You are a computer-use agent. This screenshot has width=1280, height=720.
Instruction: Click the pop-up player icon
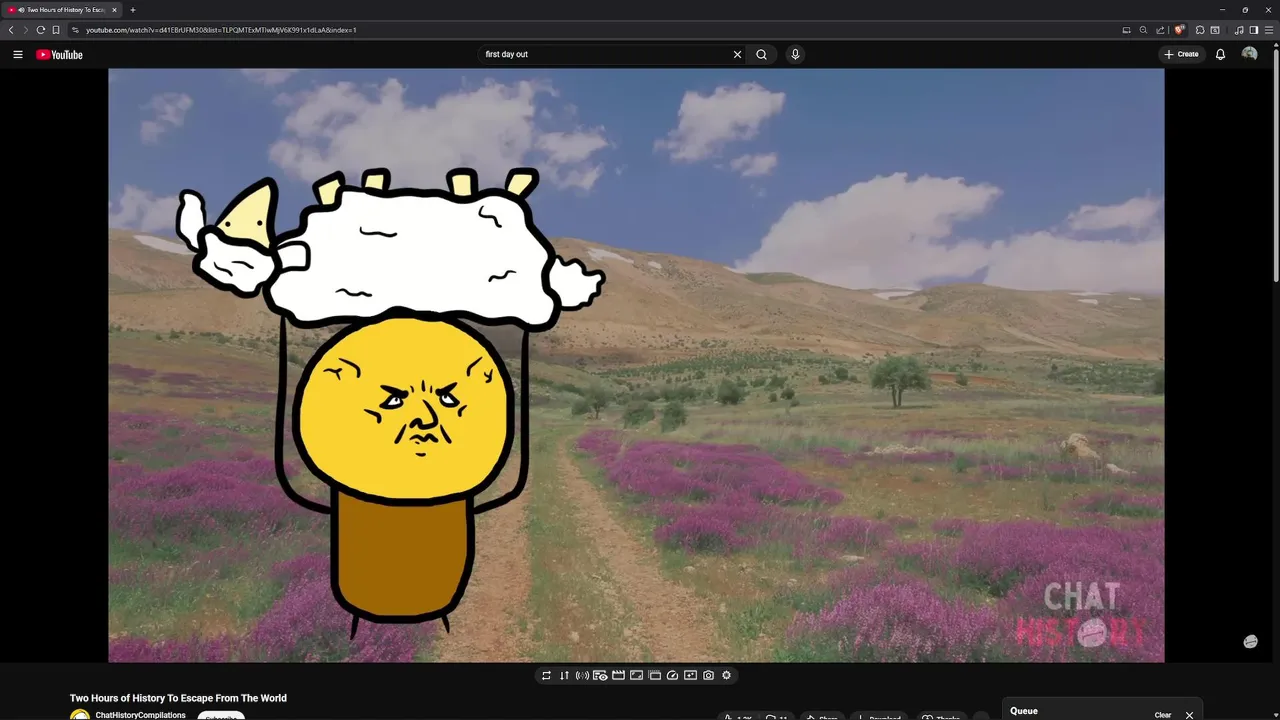[x=654, y=675]
